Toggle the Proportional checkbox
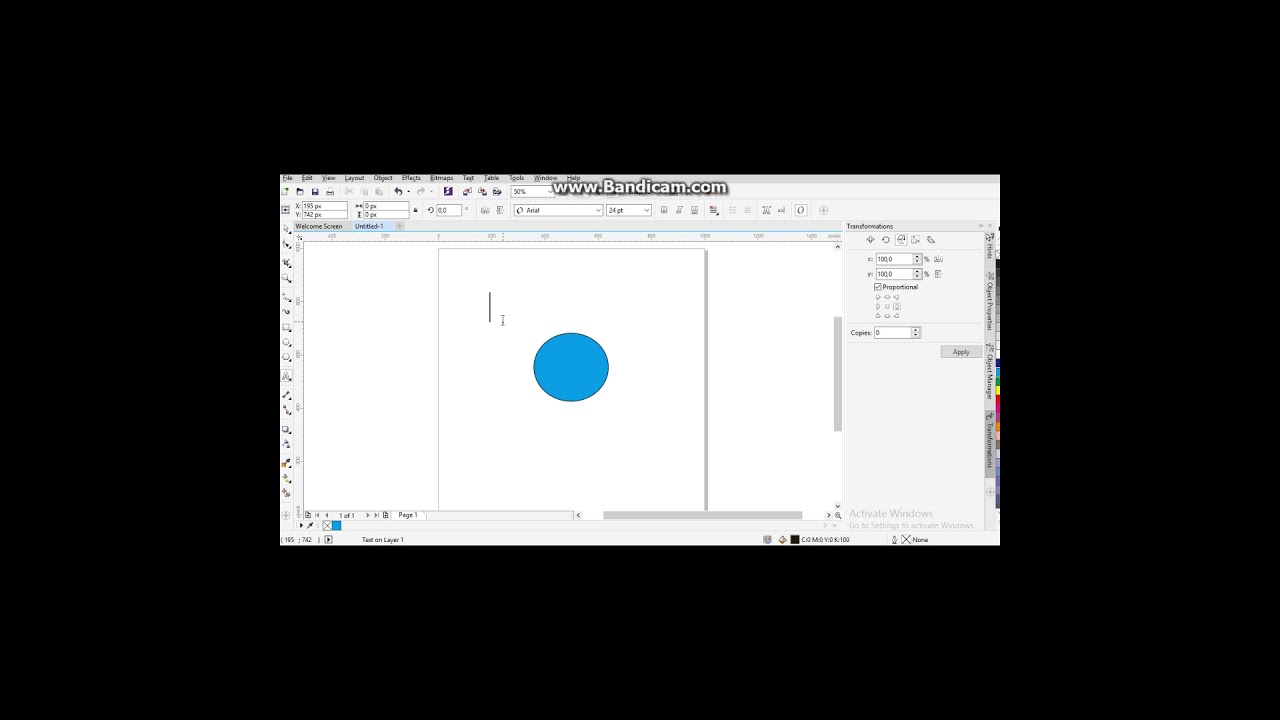Viewport: 1280px width, 720px height. [x=878, y=287]
